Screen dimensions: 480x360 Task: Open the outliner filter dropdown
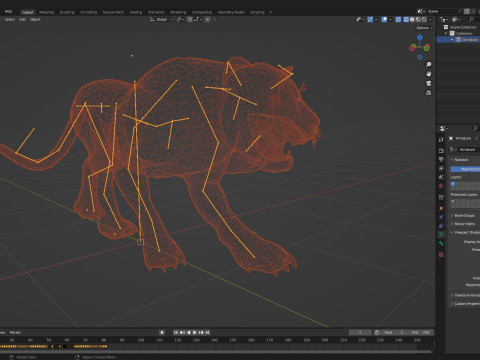point(456,20)
